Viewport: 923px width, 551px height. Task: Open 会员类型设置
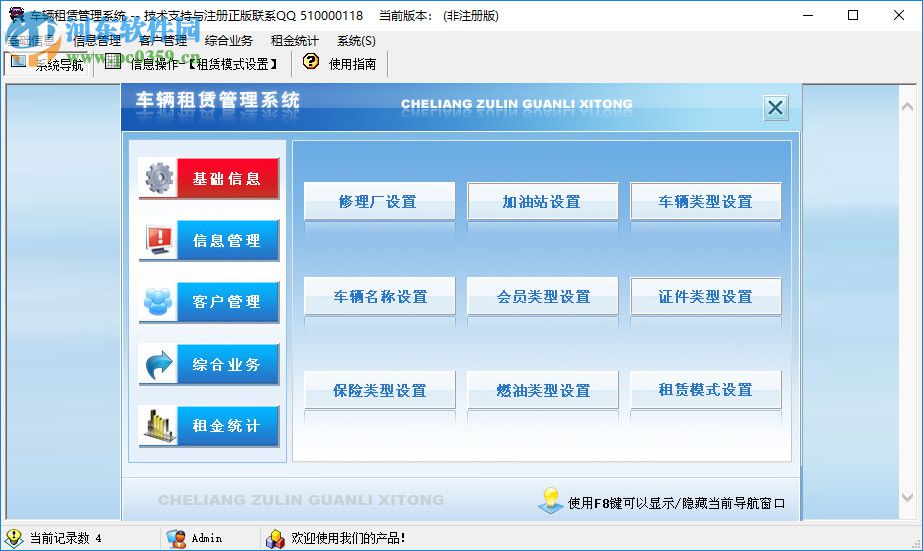pyautogui.click(x=543, y=296)
